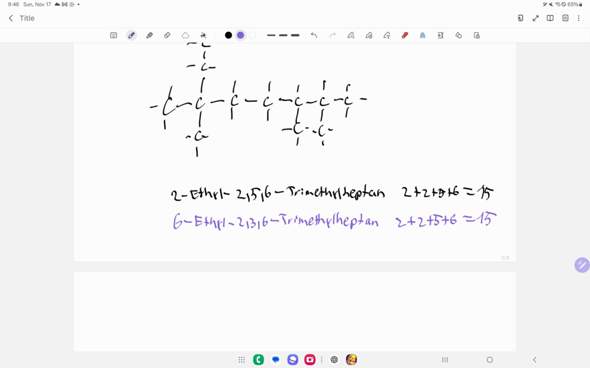Open the more options three-dot menu
The width and height of the screenshot is (590, 368).
[578, 18]
